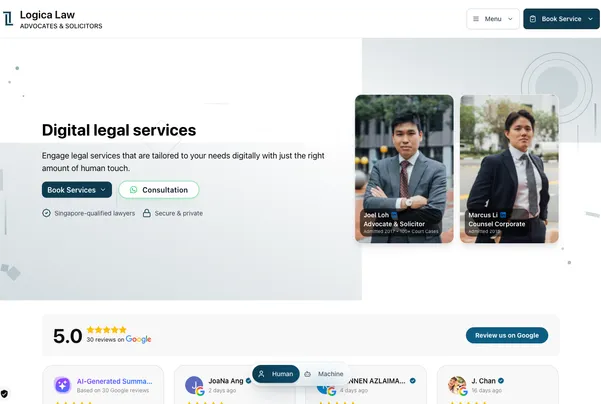This screenshot has width=601, height=404.
Task: Open the Menu dropdown in header
Action: pos(493,19)
